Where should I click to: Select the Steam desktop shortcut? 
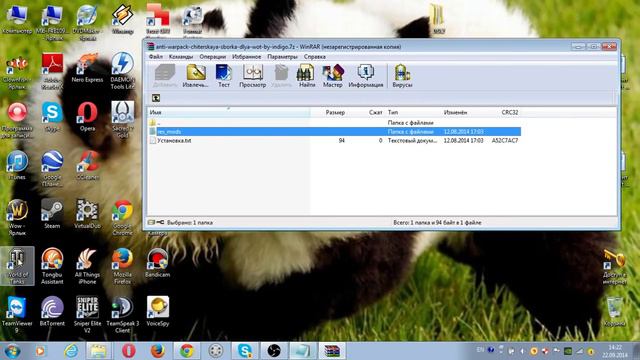tap(52, 214)
